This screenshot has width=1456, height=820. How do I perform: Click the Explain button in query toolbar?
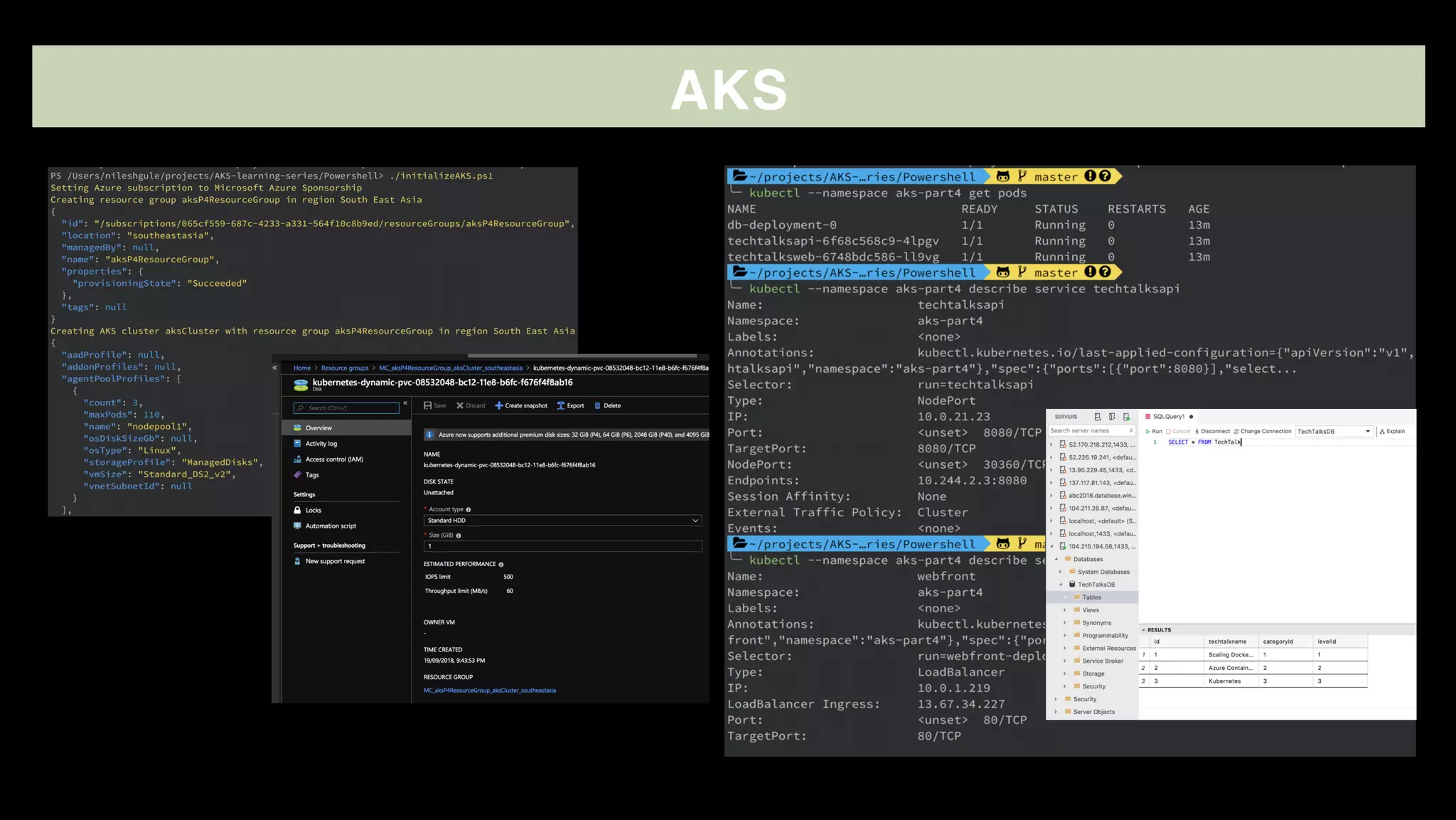1392,431
